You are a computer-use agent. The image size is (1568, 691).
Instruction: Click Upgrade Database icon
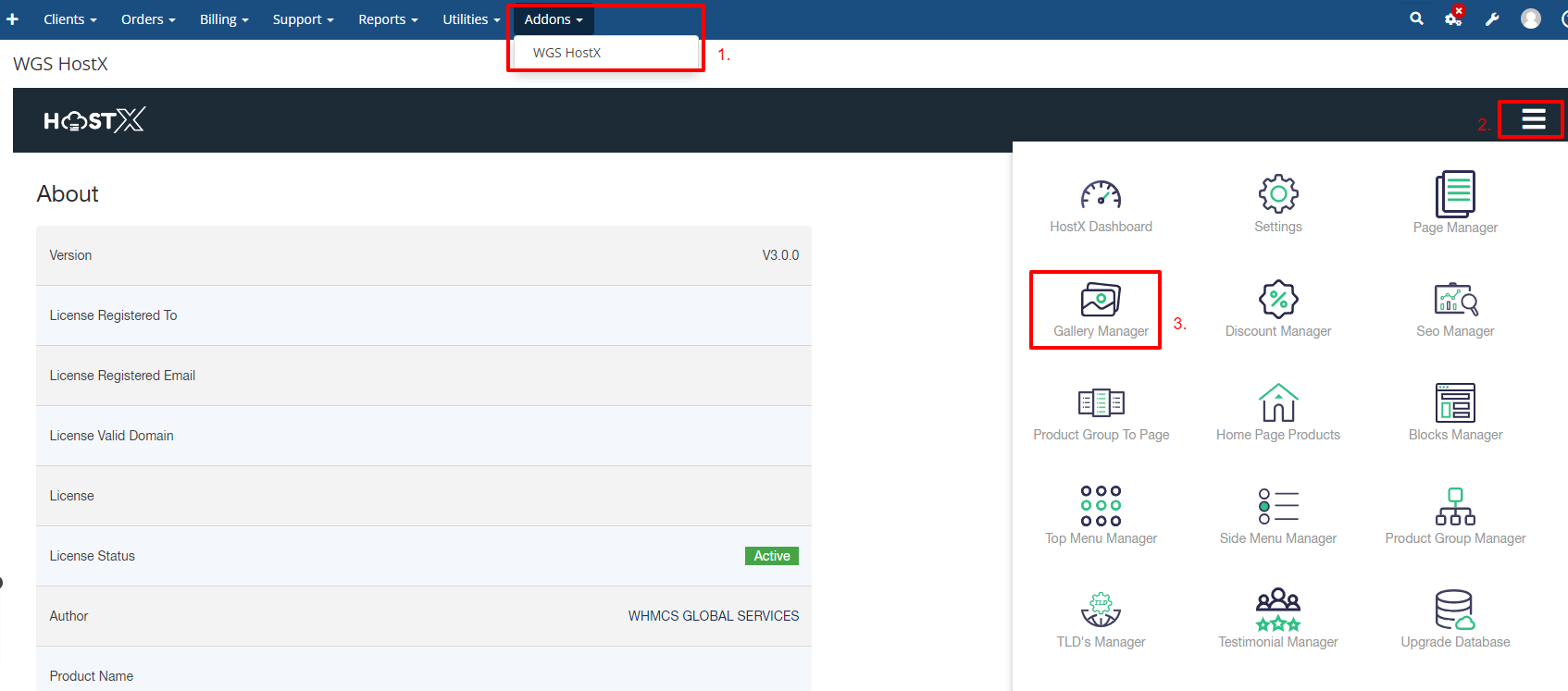pos(1454,611)
